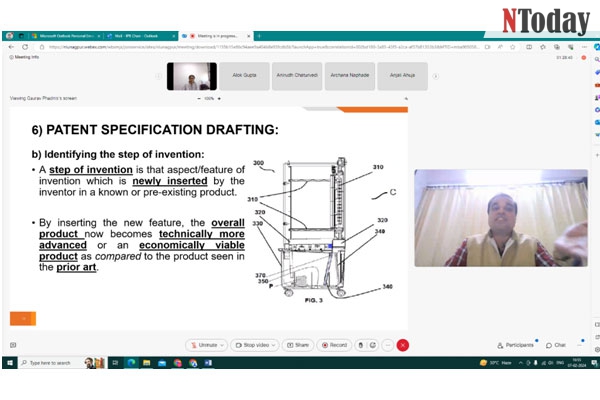Show hidden system tray icons
Viewport: 600px width, 400px height.
[521, 362]
